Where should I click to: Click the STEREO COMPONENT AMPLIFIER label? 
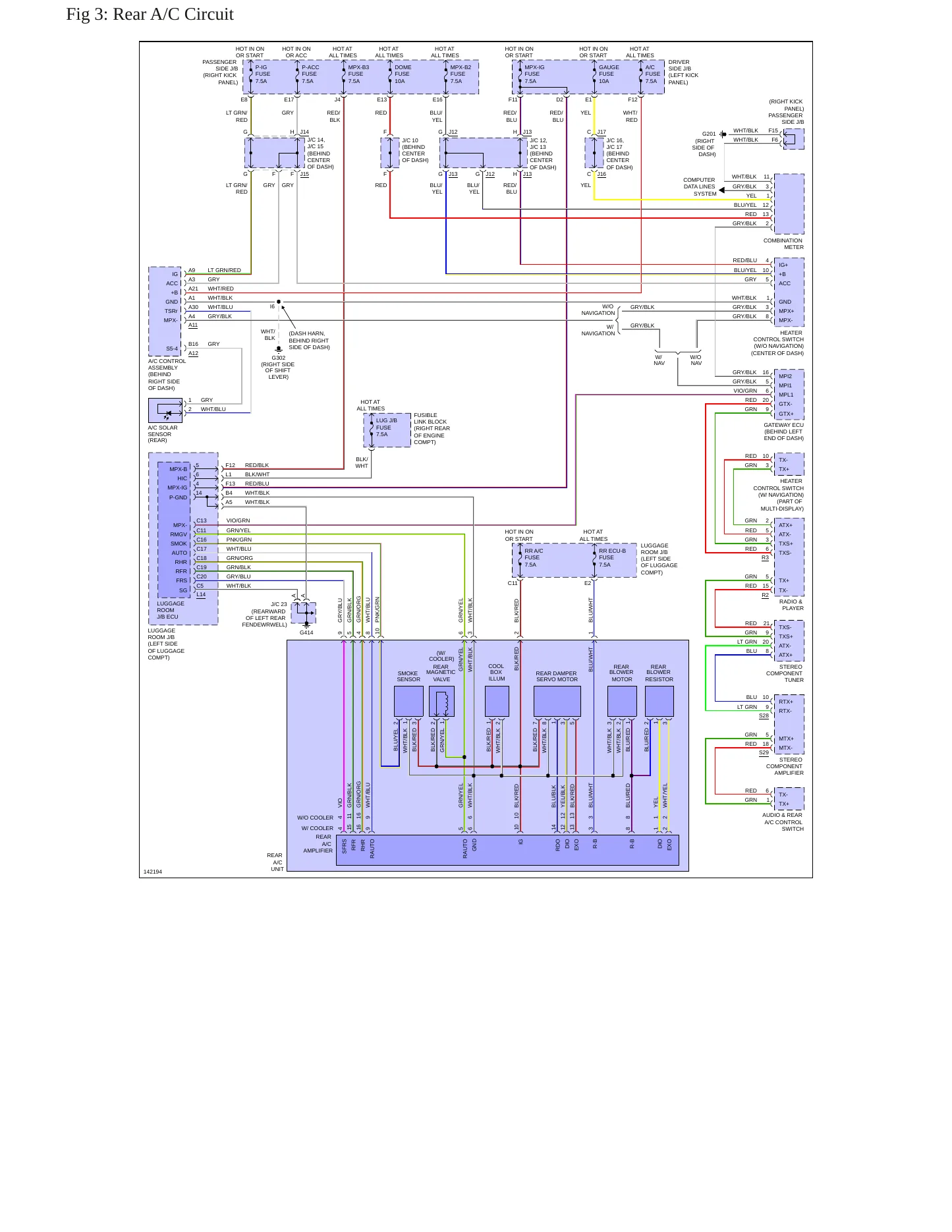[785, 766]
